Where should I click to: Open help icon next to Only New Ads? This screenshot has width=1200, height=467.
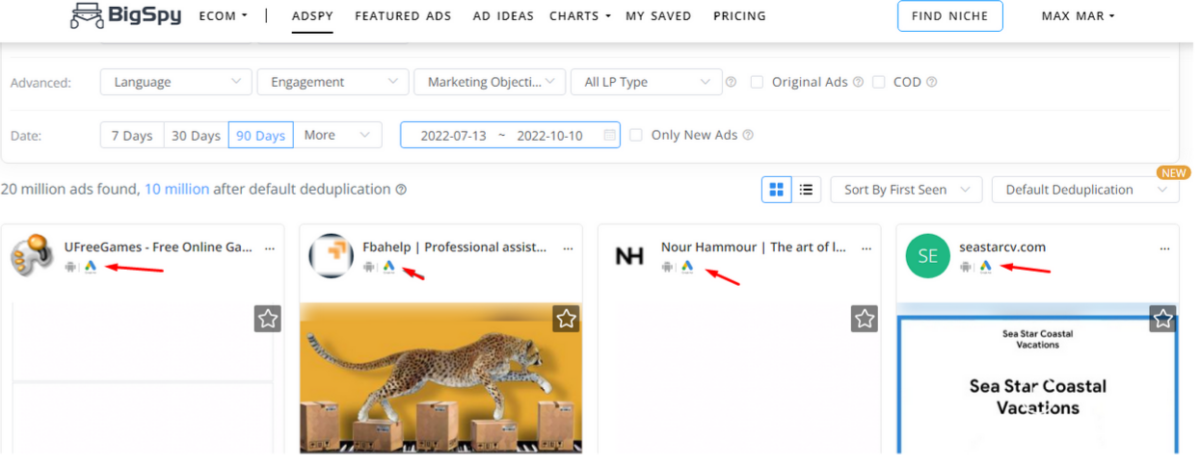[x=748, y=135]
